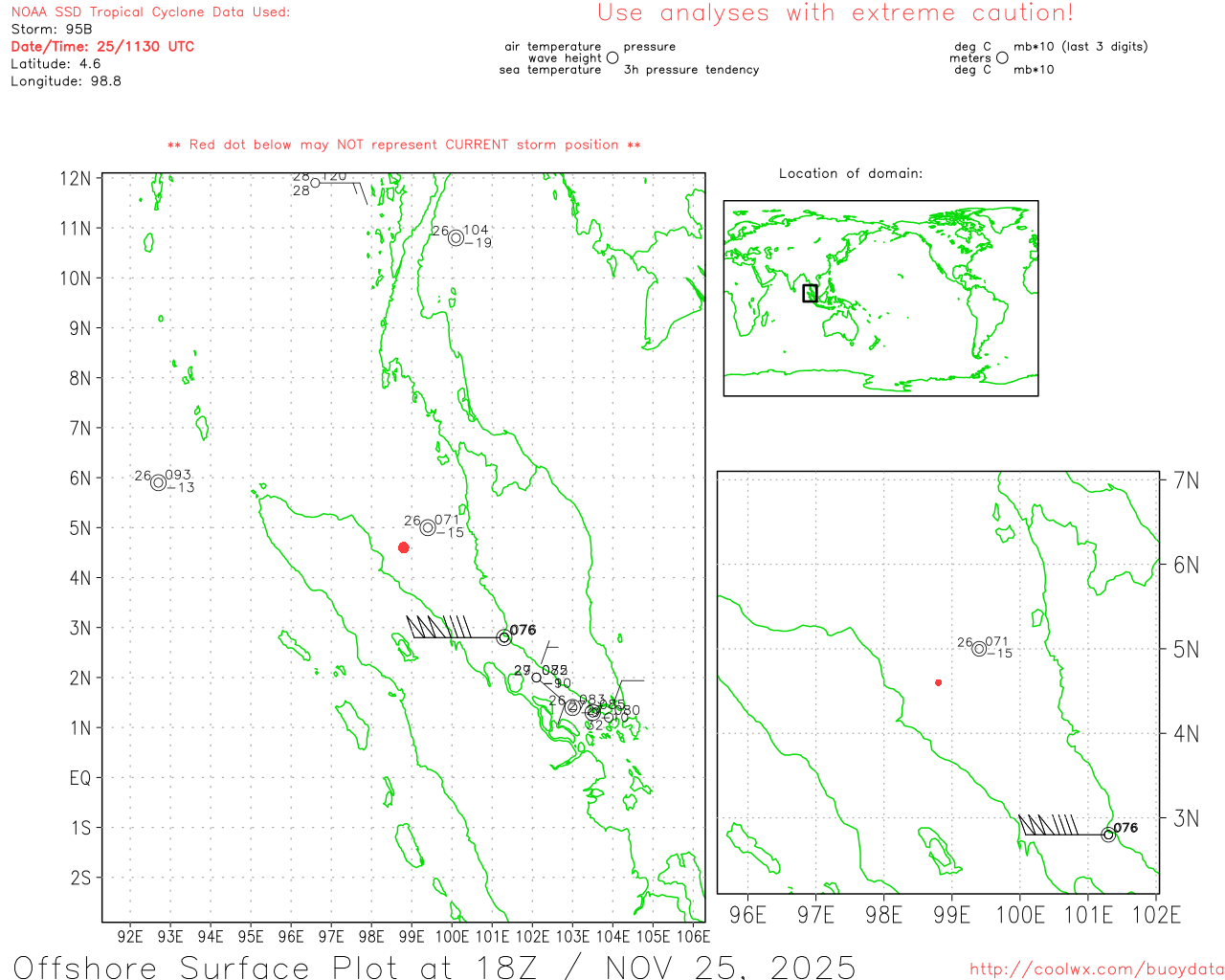This screenshot has width=1225, height=980.
Task: Click the red dot warning notice text
Action: (x=404, y=145)
